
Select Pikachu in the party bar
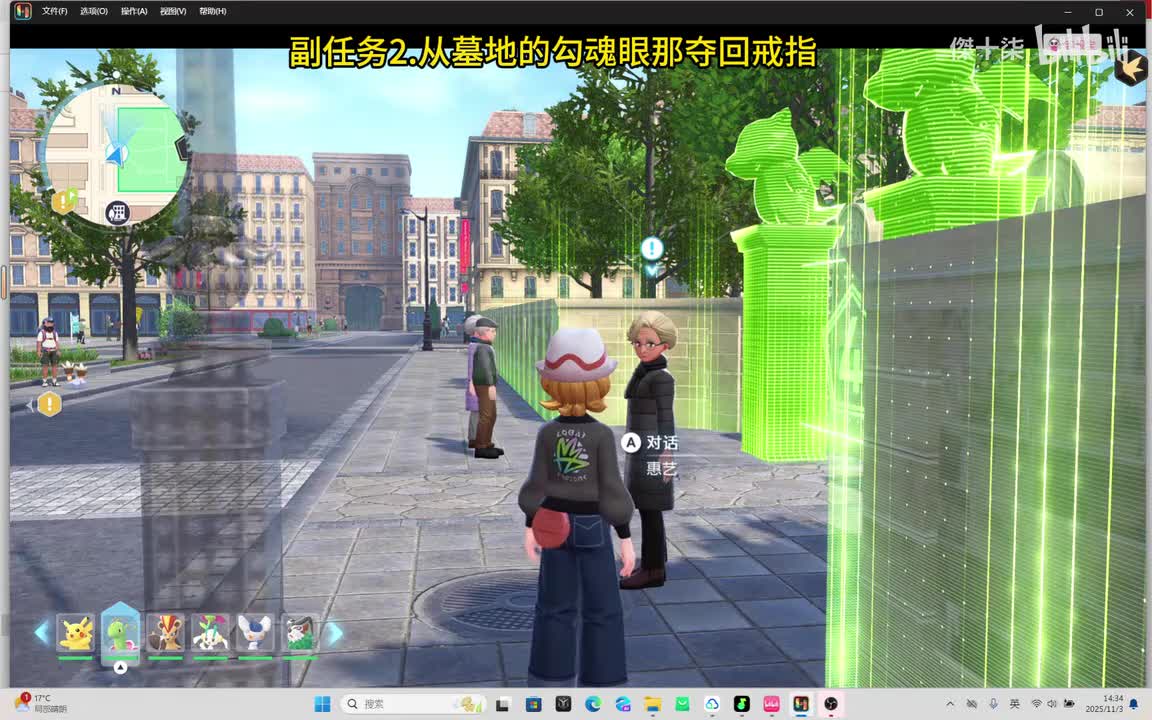76,633
